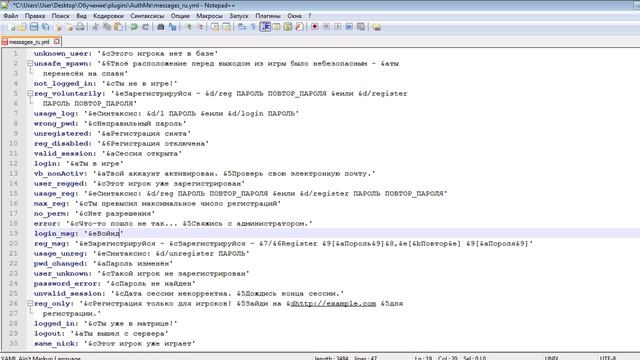Click the 'password_error' key text
This screenshot has height=360, width=640.
click(x=65, y=283)
